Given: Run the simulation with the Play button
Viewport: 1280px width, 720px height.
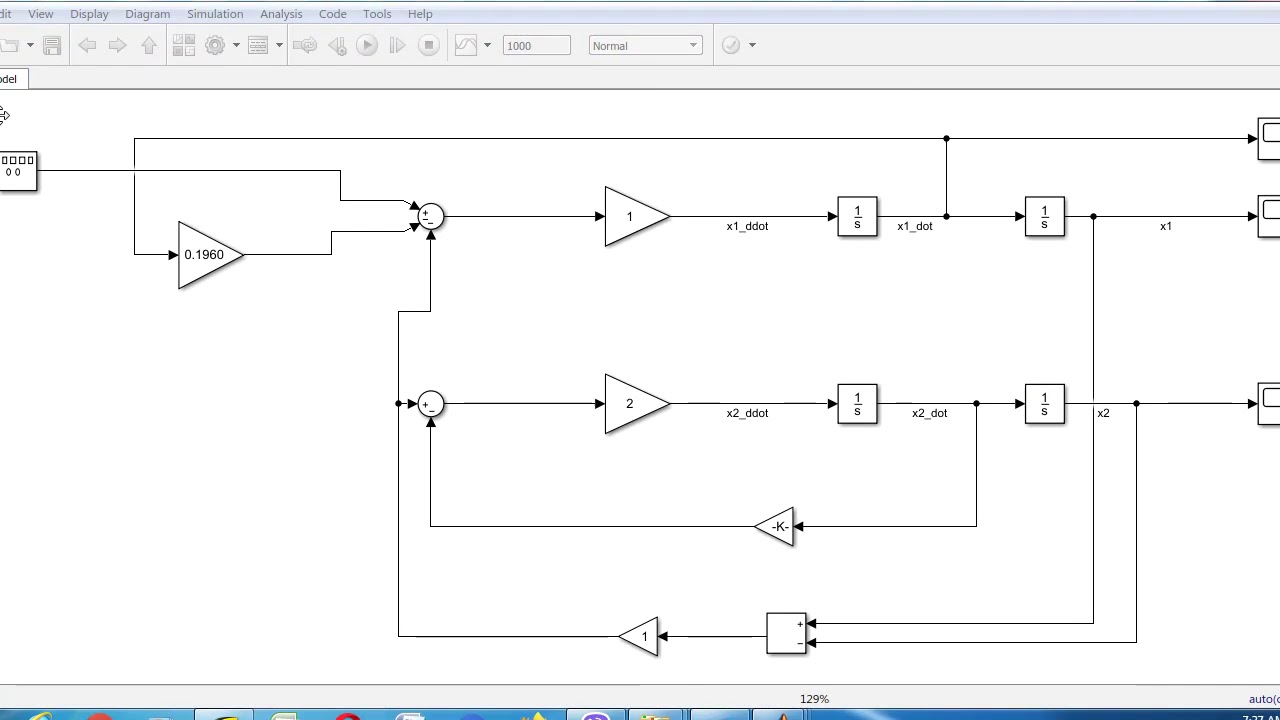Looking at the screenshot, I should tap(367, 45).
